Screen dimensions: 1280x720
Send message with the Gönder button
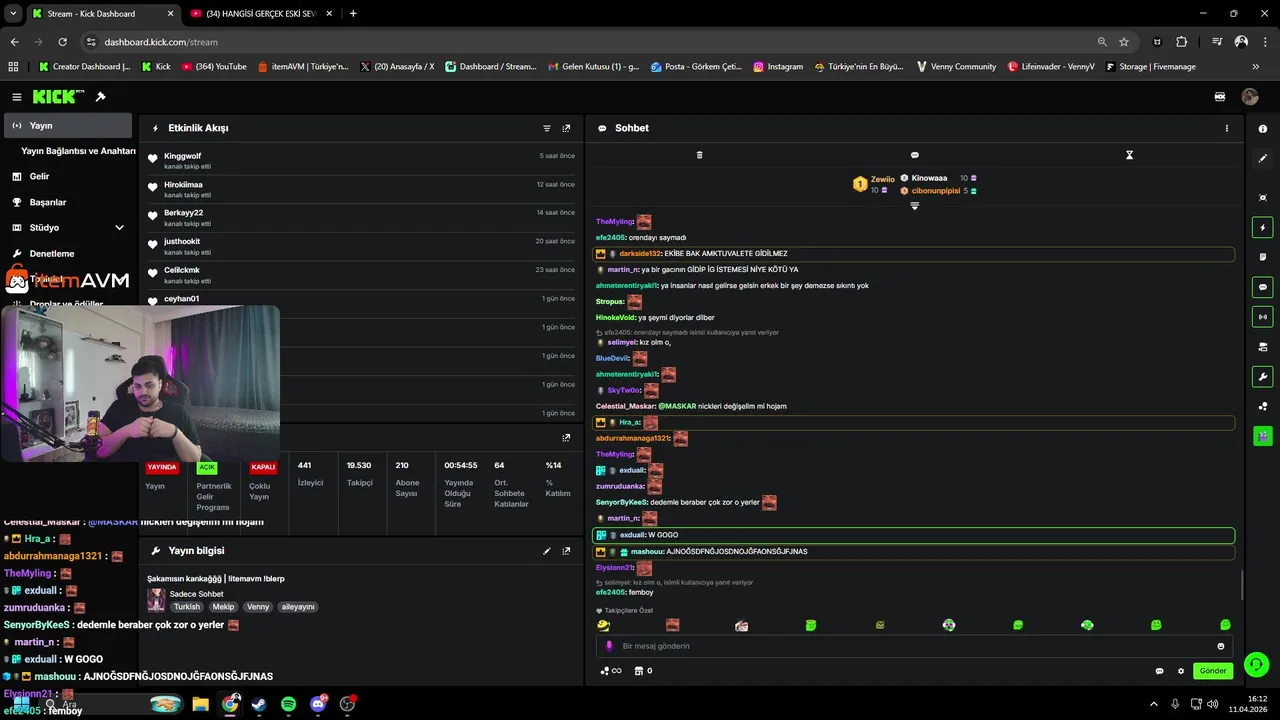(1213, 671)
